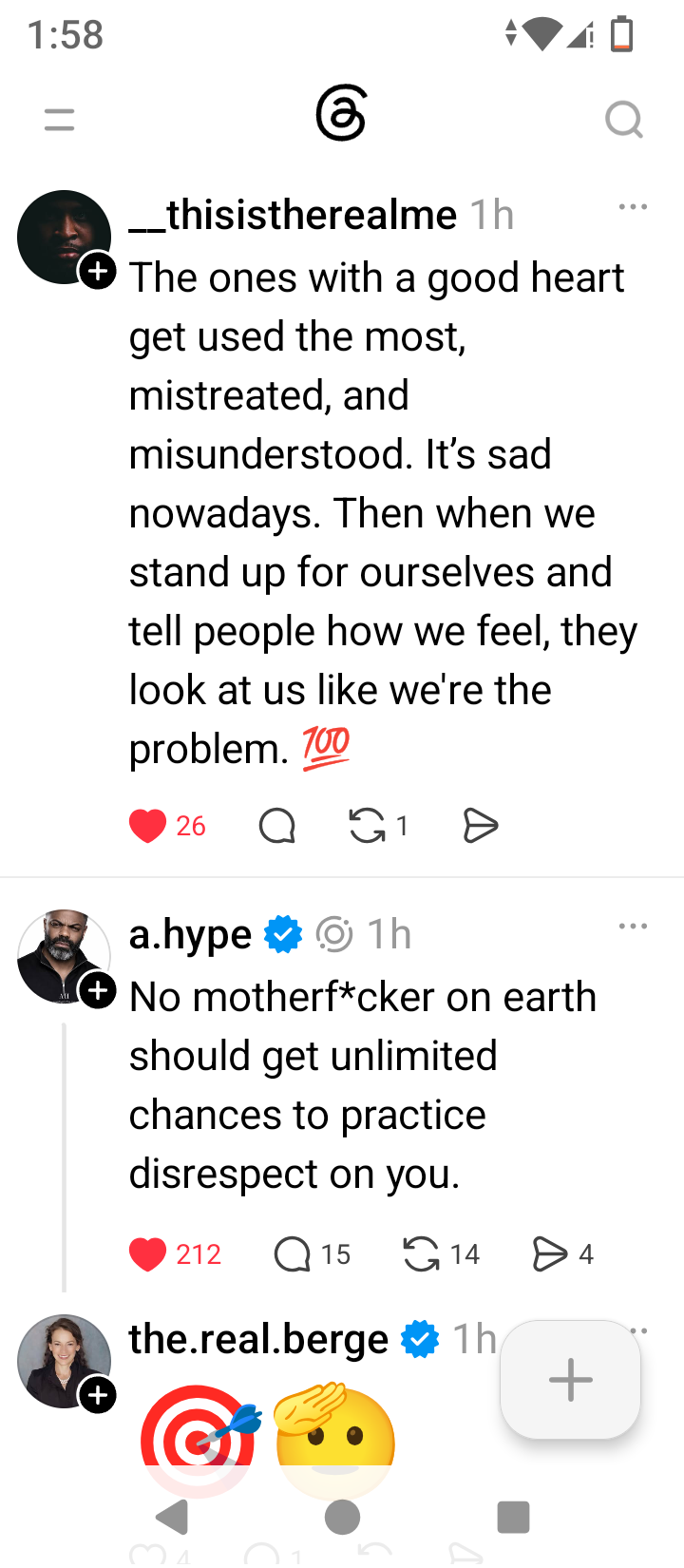The height and width of the screenshot is (1568, 684).
Task: Create new thread with floating plus button
Action: coord(571,1380)
